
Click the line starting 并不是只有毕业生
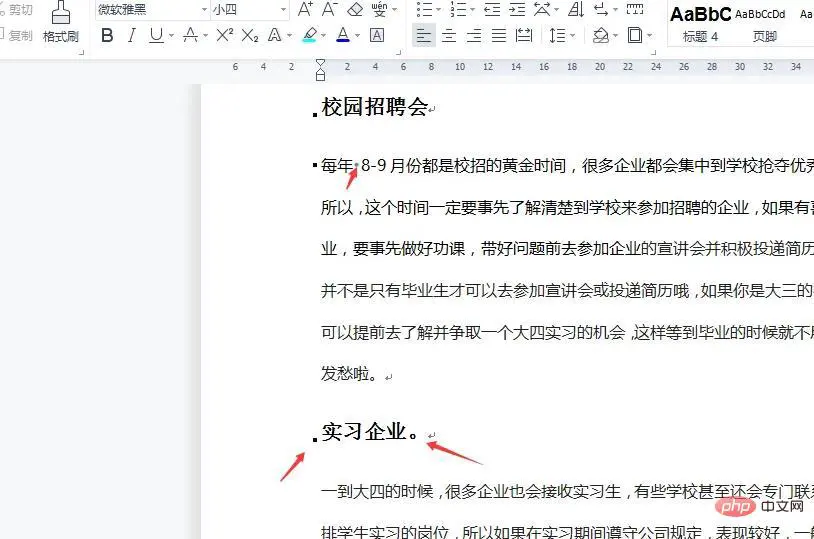tap(567, 290)
